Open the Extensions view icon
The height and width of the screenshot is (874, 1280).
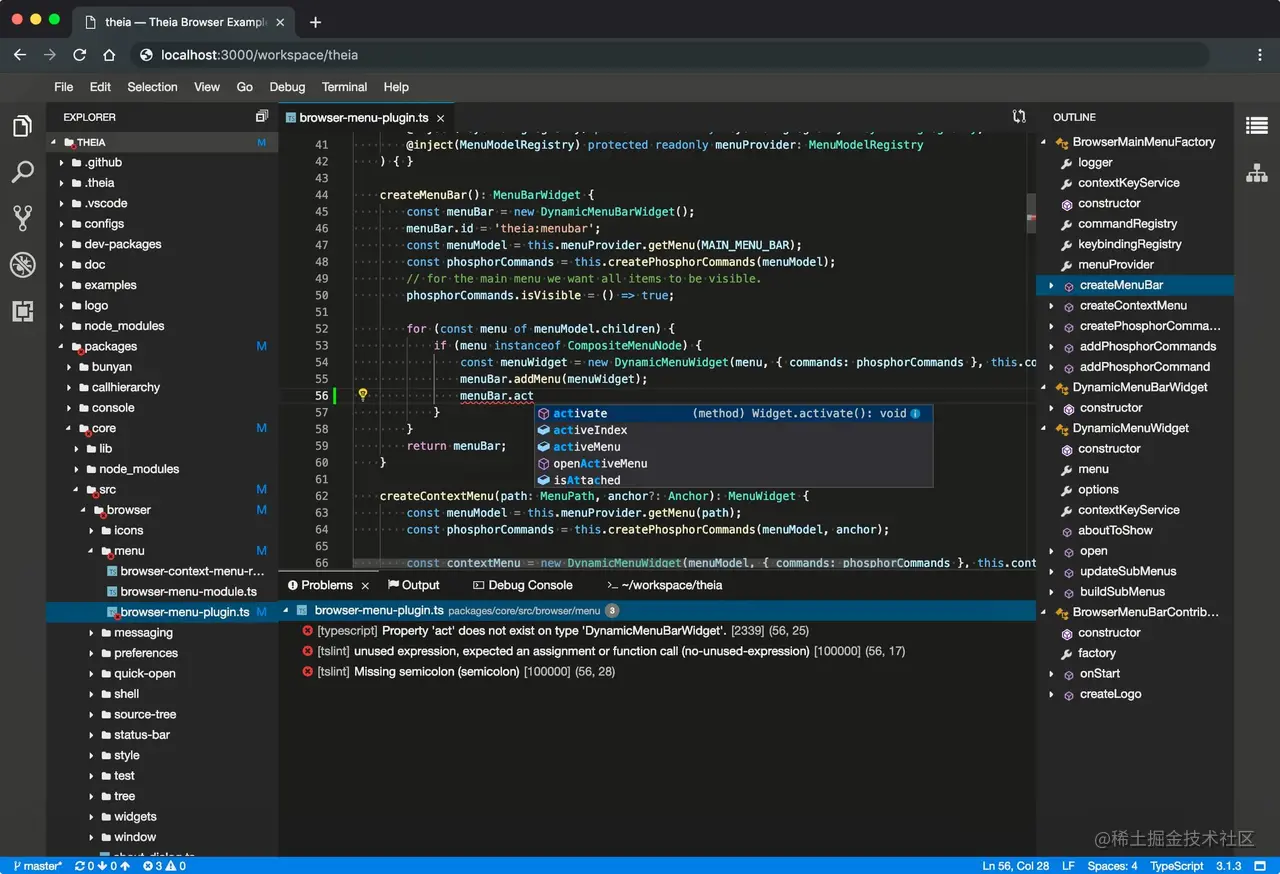tap(22, 311)
